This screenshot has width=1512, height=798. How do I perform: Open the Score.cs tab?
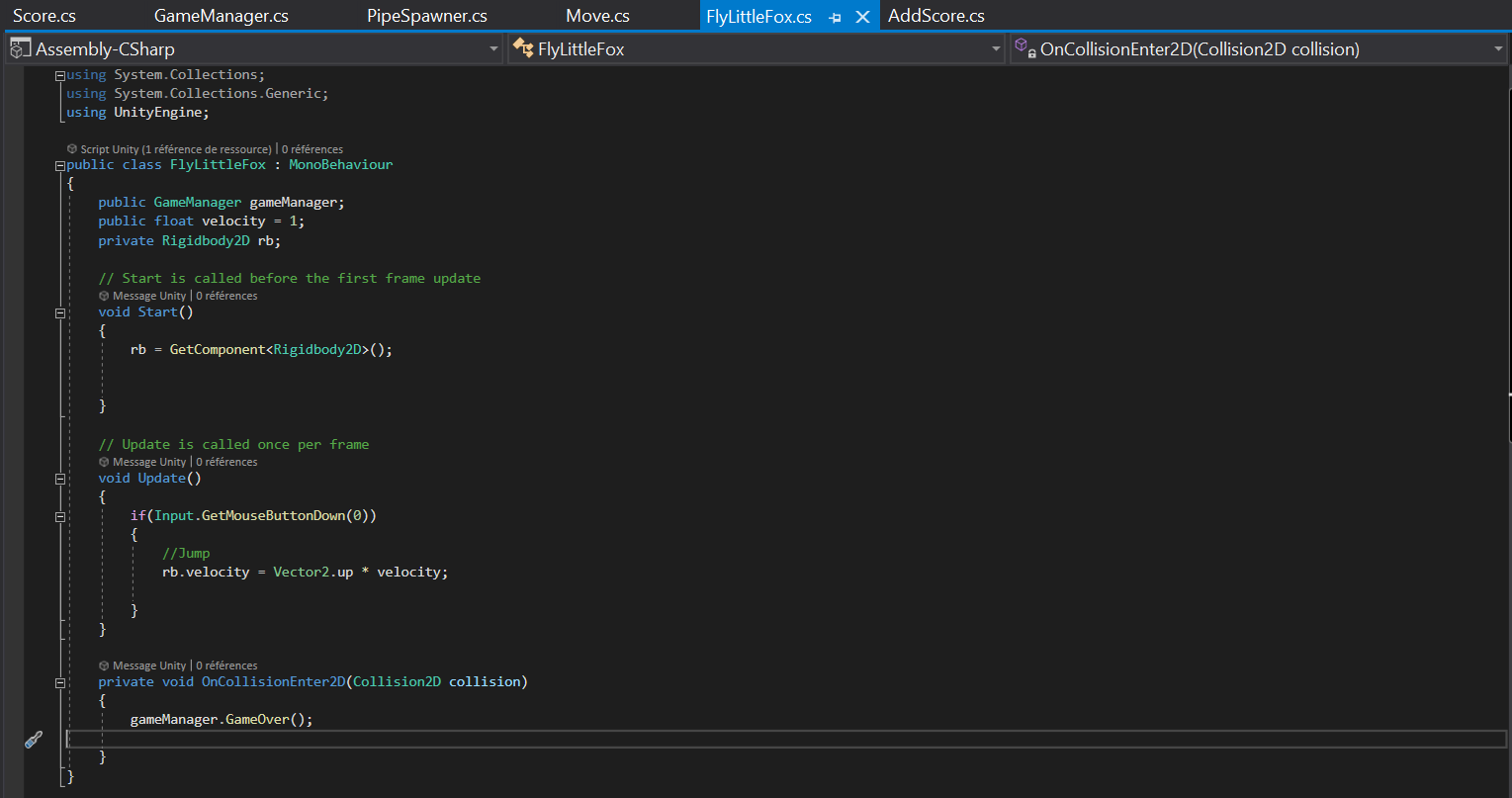click(x=44, y=16)
